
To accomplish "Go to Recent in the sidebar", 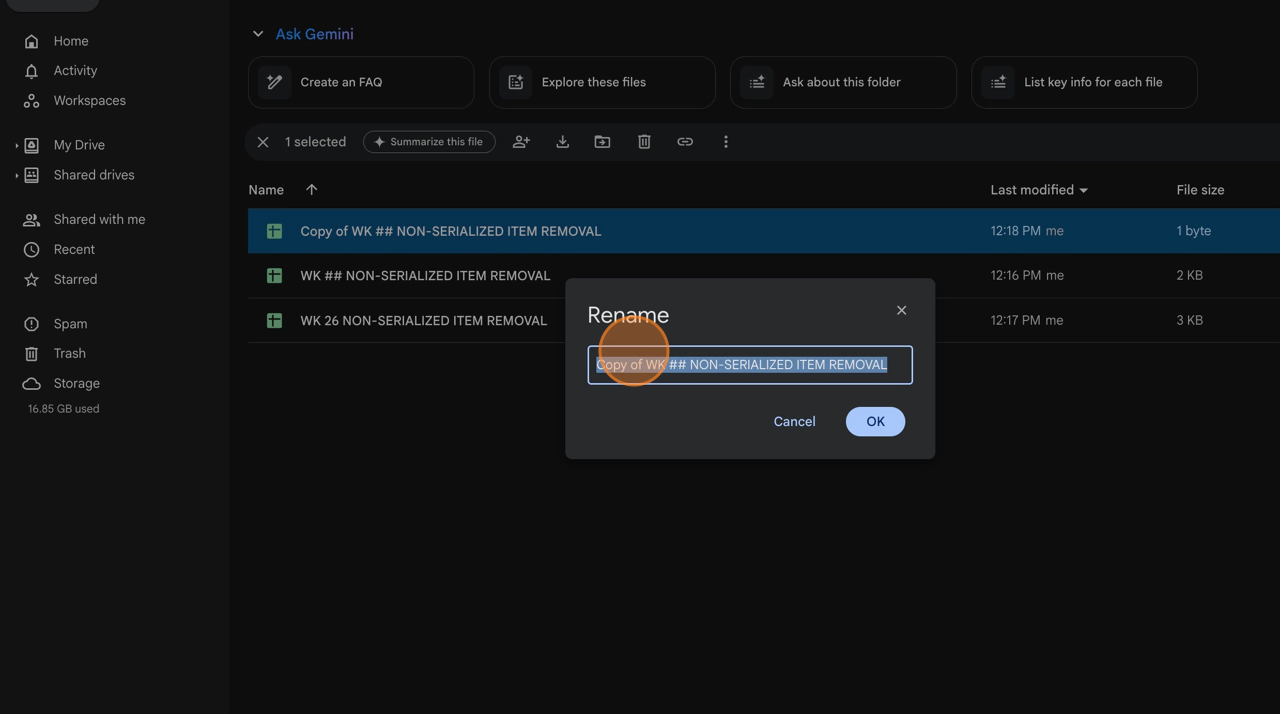I will (74, 249).
